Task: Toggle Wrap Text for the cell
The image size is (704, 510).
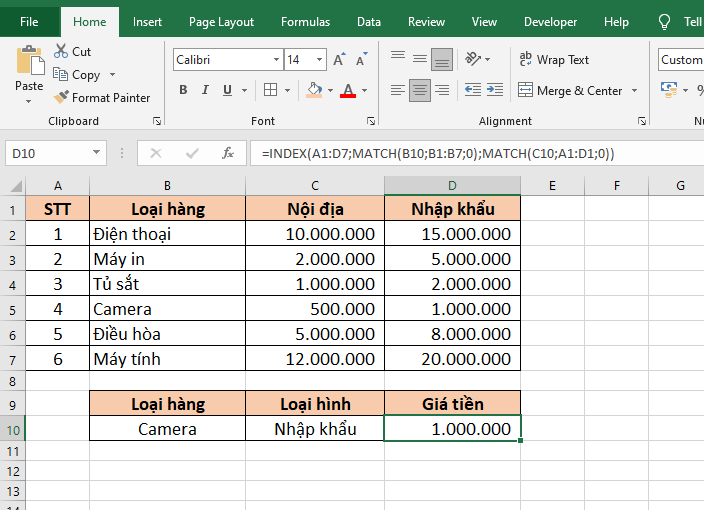Action: [554, 60]
